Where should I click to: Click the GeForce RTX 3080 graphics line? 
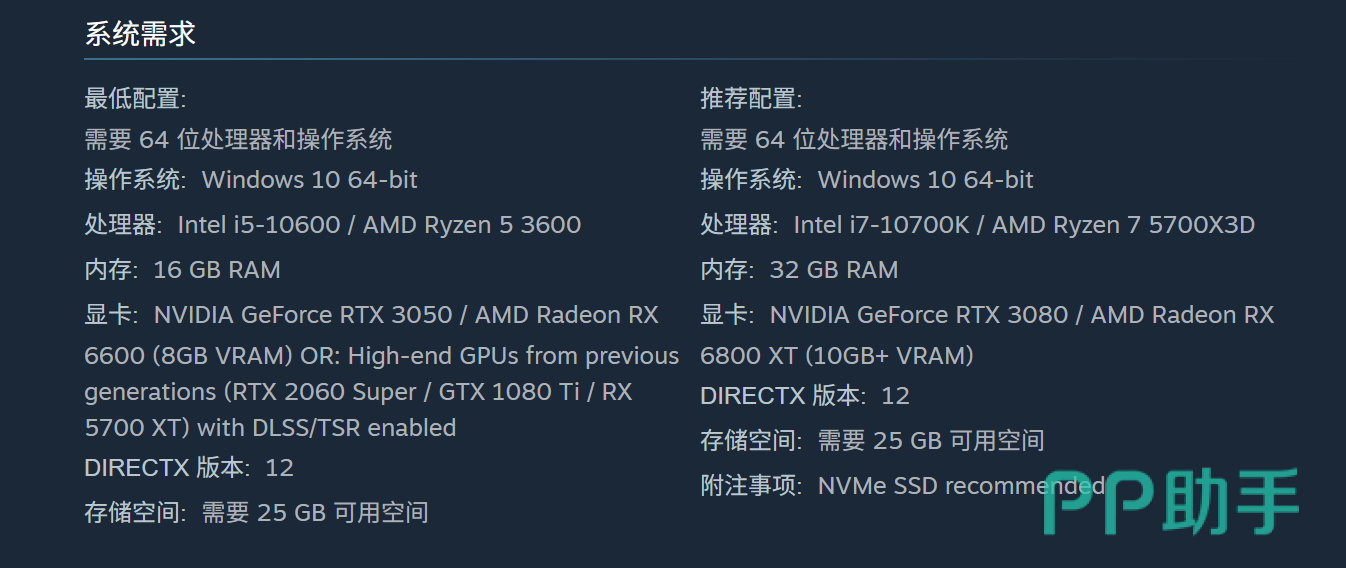point(987,315)
